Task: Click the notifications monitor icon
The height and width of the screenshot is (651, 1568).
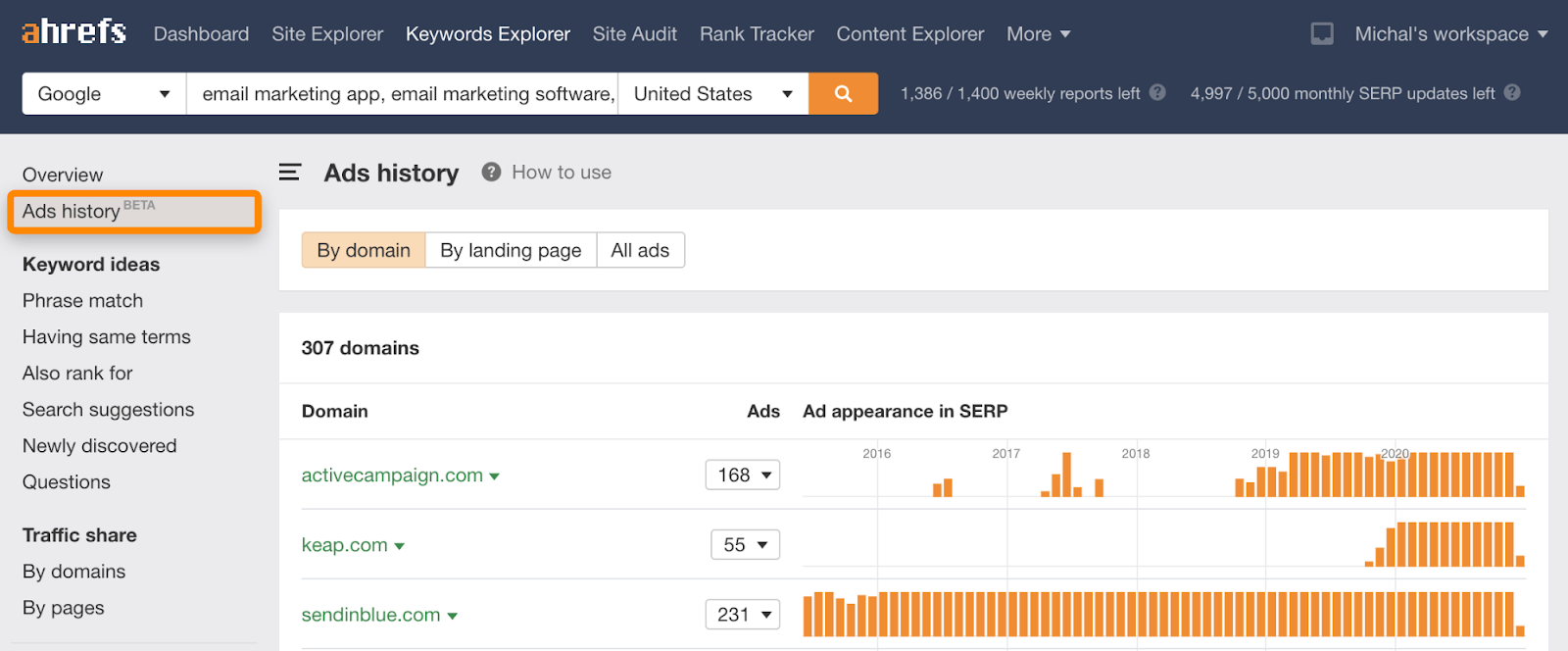Action: click(1322, 34)
